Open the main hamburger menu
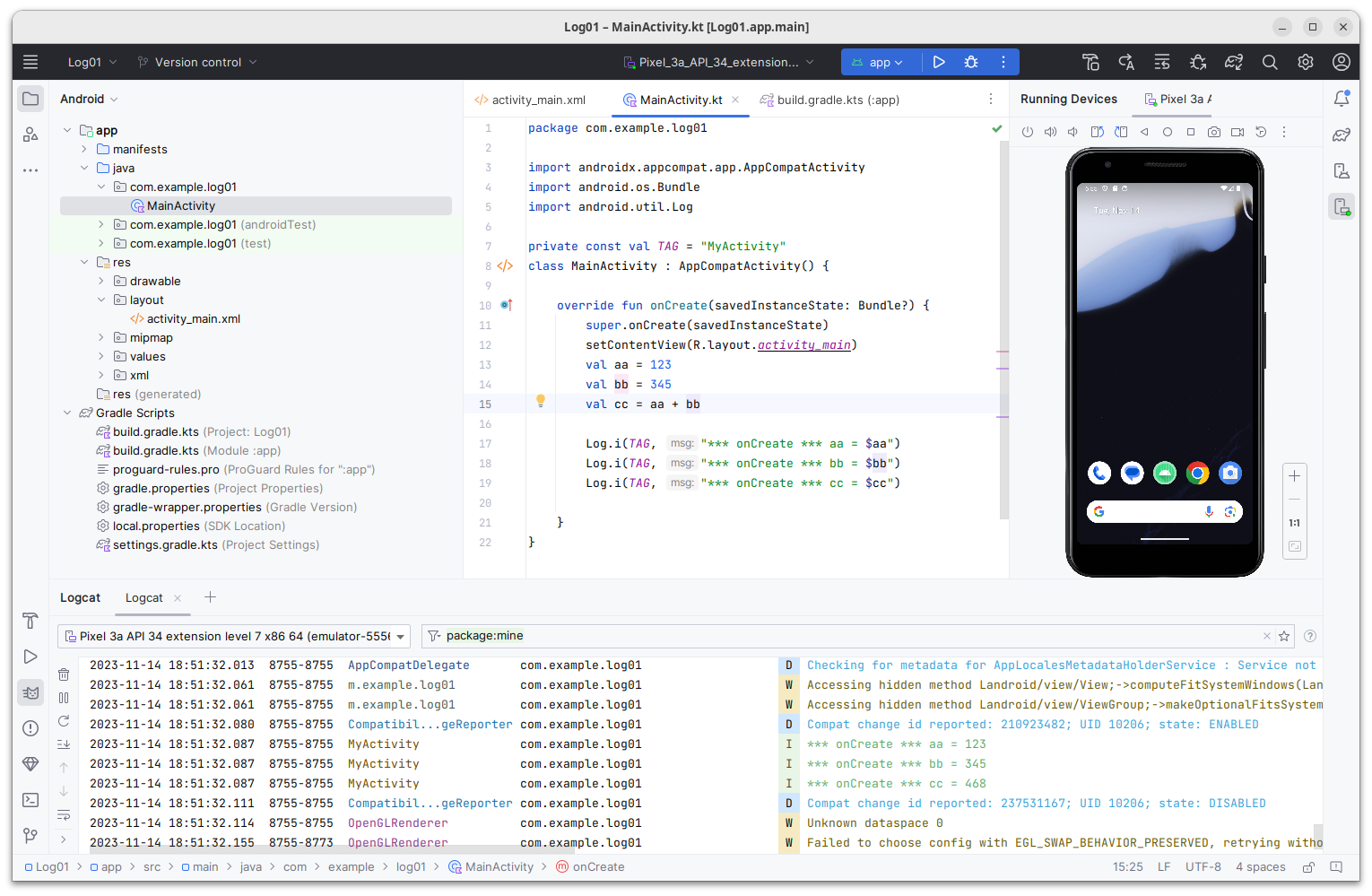Viewport: 1372px width, 896px height. (x=30, y=62)
